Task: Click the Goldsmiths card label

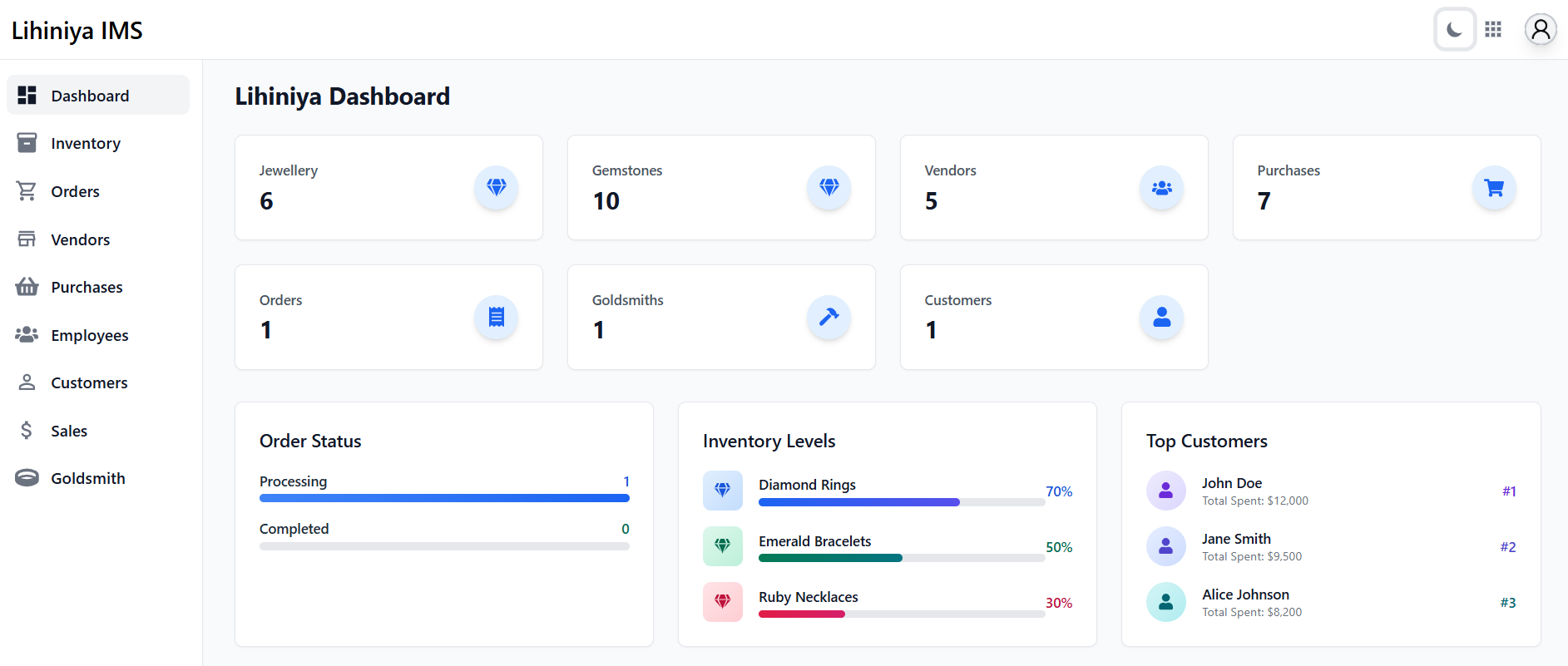Action: click(x=628, y=300)
